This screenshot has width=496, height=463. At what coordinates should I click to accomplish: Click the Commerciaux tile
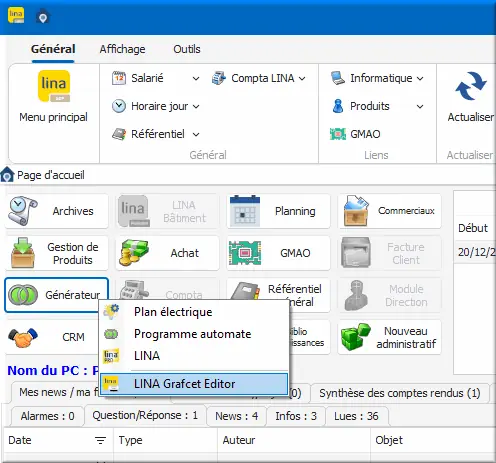click(389, 211)
